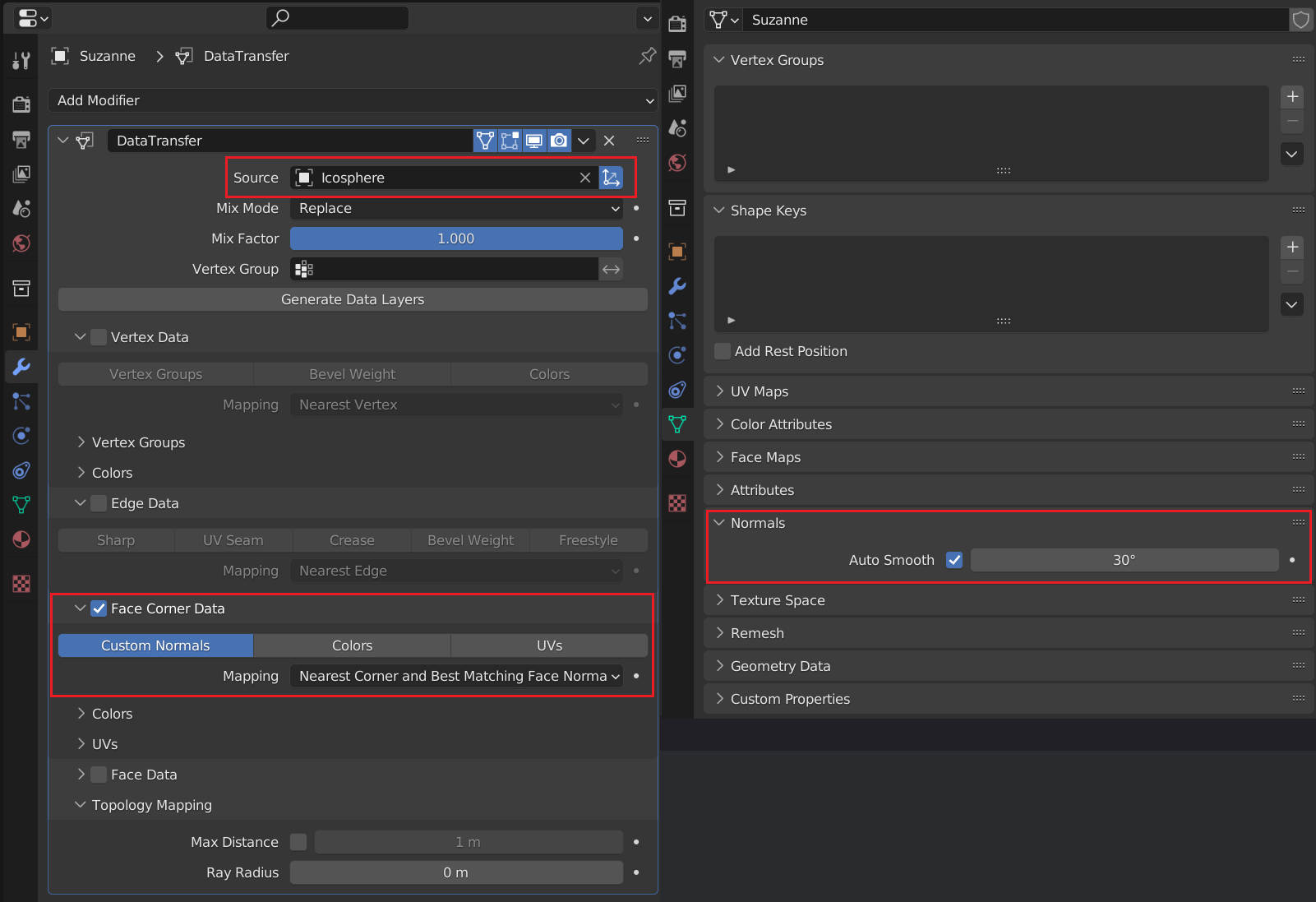Toggle Object Transform next to Source field
The width and height of the screenshot is (1316, 902).
pos(611,178)
